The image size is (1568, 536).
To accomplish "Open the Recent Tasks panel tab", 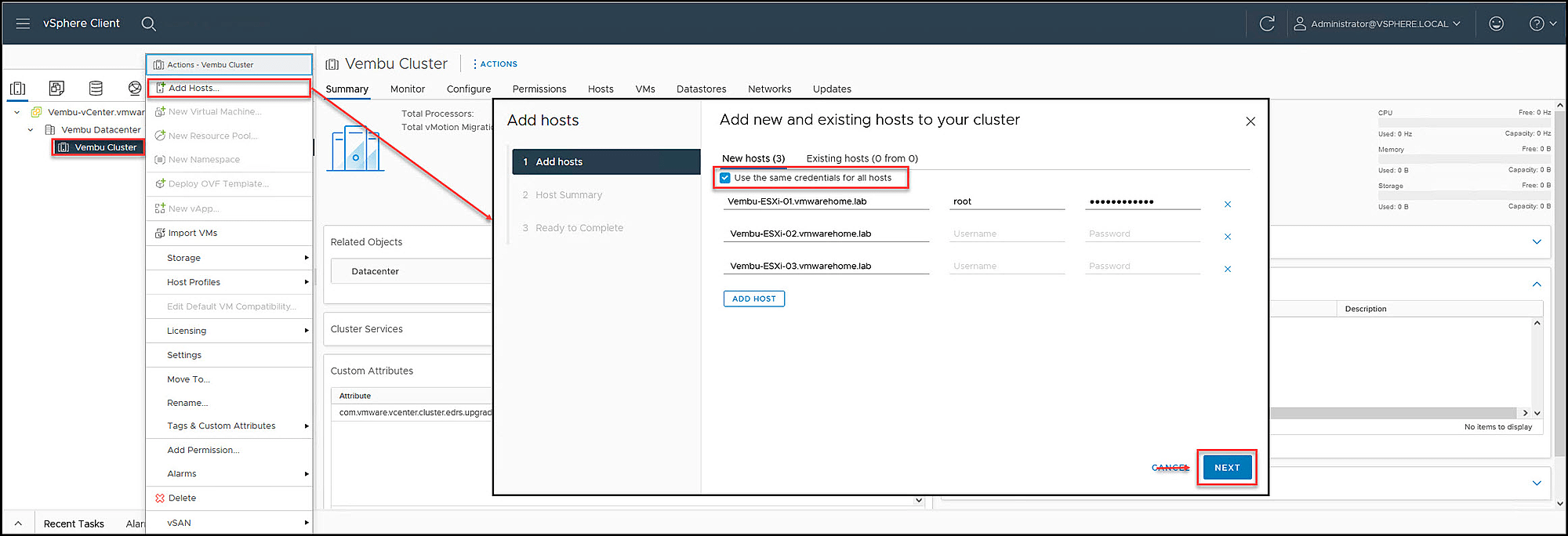I will [74, 523].
